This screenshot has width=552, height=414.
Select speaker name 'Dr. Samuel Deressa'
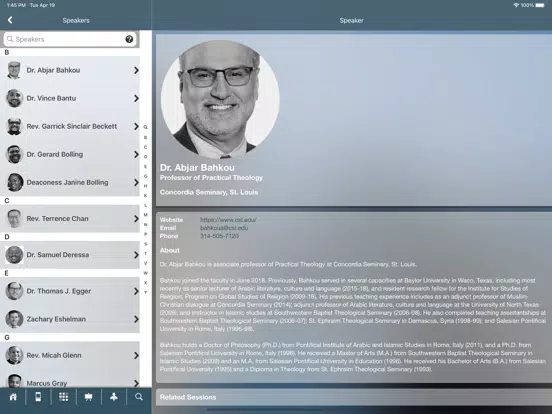click(x=58, y=255)
